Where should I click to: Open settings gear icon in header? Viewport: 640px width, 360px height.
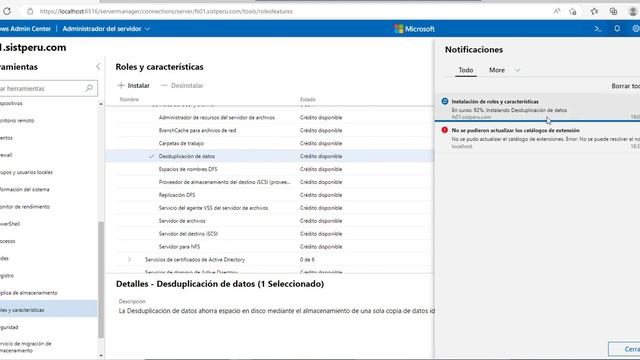coord(636,29)
